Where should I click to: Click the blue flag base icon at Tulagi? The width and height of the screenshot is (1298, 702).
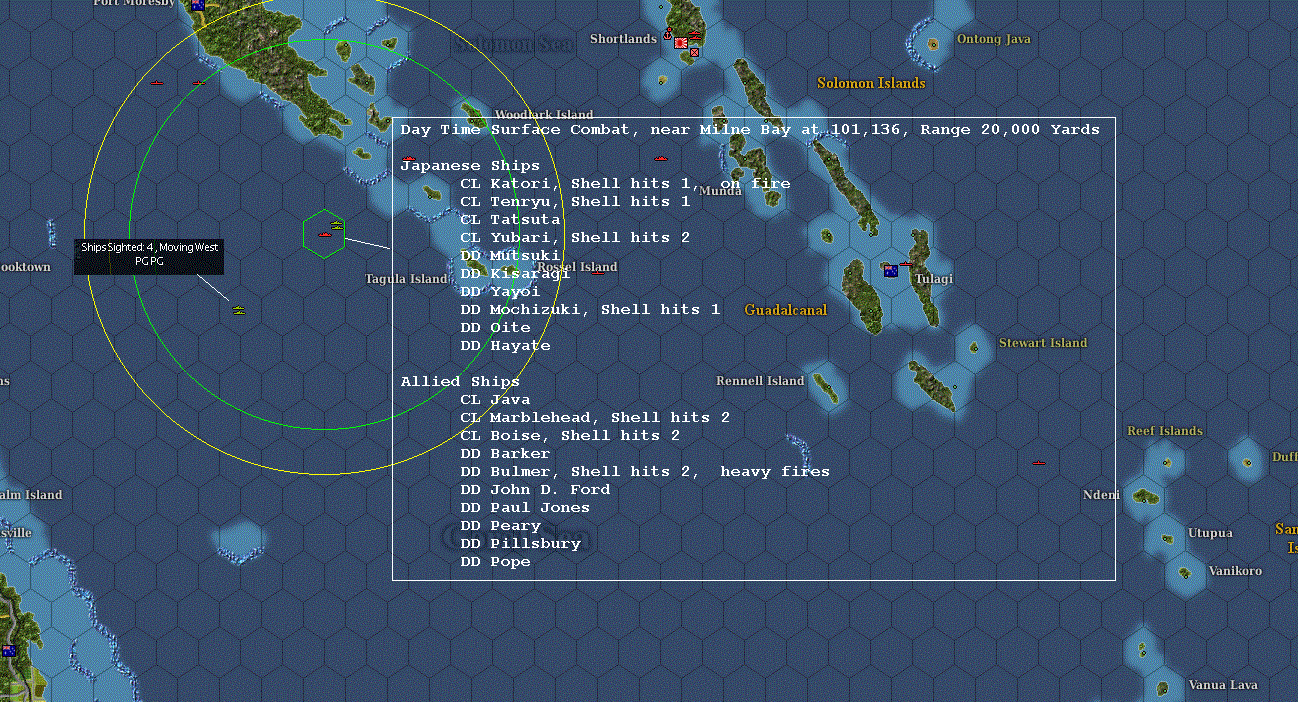890,271
